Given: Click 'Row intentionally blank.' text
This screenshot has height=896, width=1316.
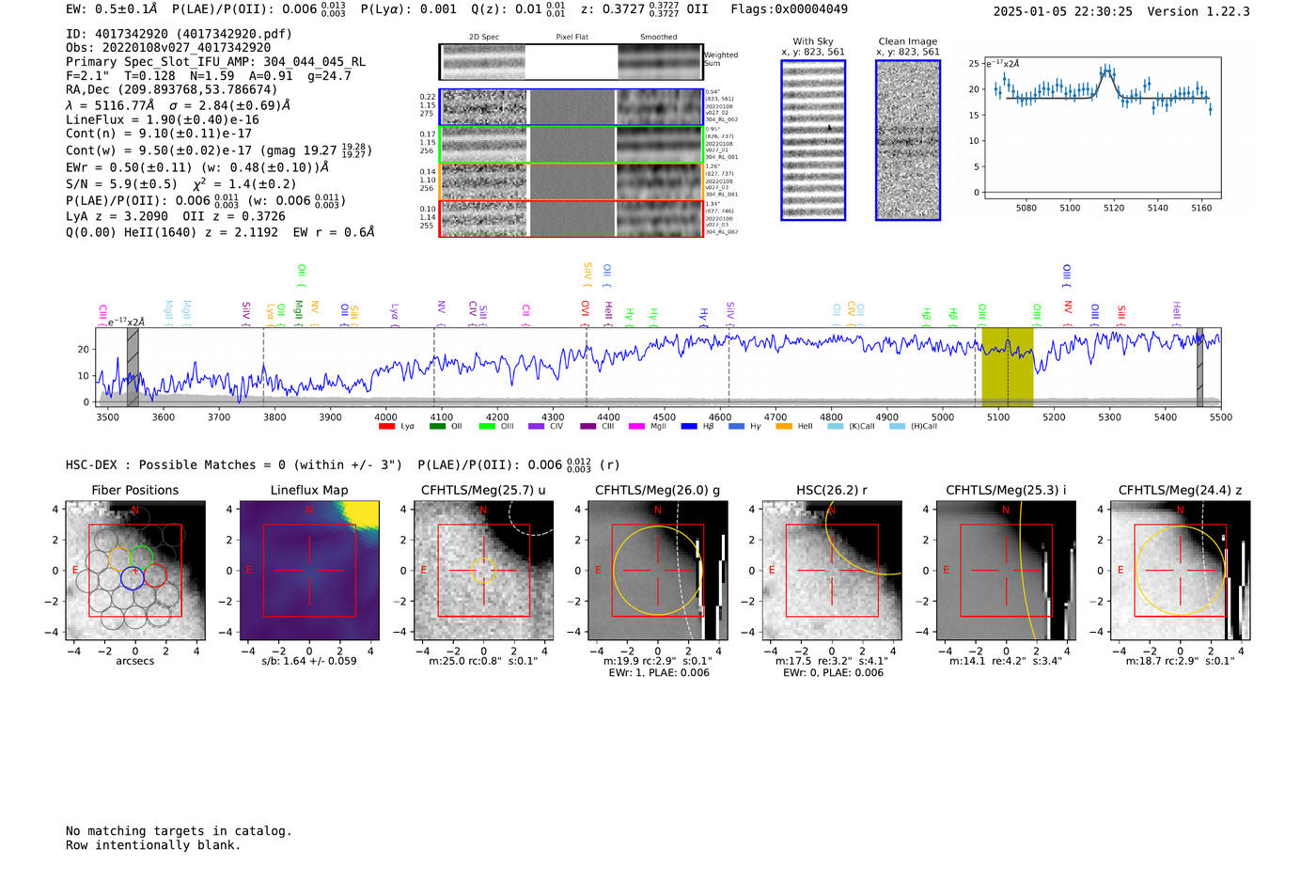Looking at the screenshot, I should (153, 844).
